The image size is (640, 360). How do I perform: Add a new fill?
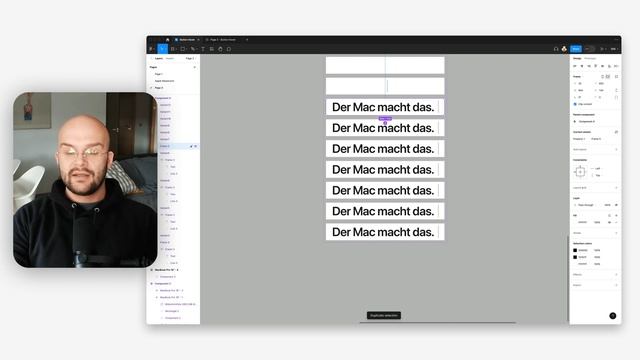616,215
